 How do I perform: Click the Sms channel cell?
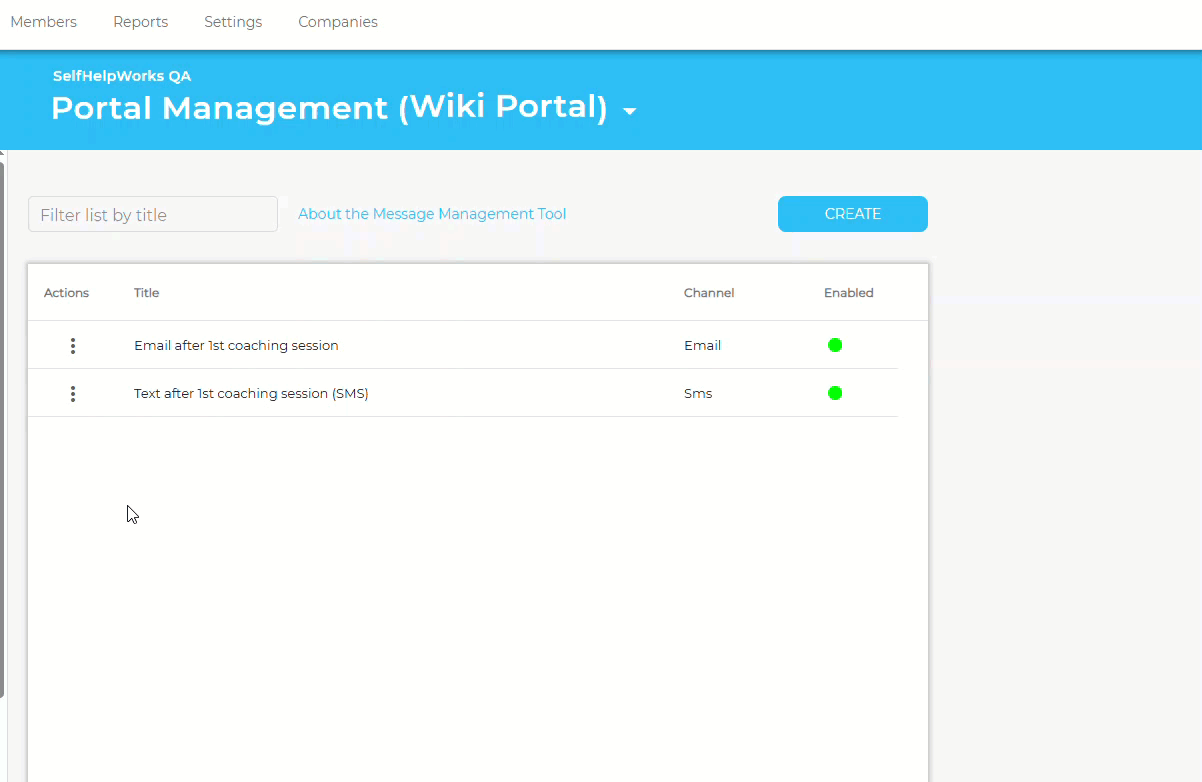[698, 394]
